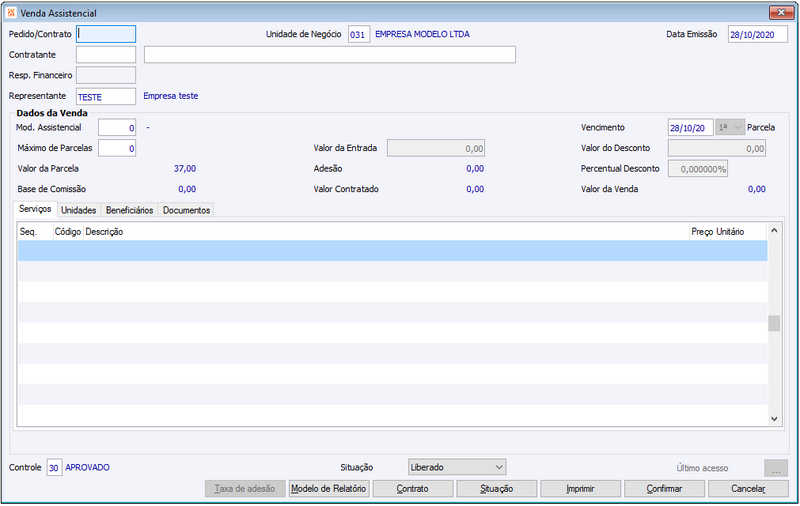Screen dimensions: 800x506
Task: Switch to the Unidades tab
Action: pos(79,210)
